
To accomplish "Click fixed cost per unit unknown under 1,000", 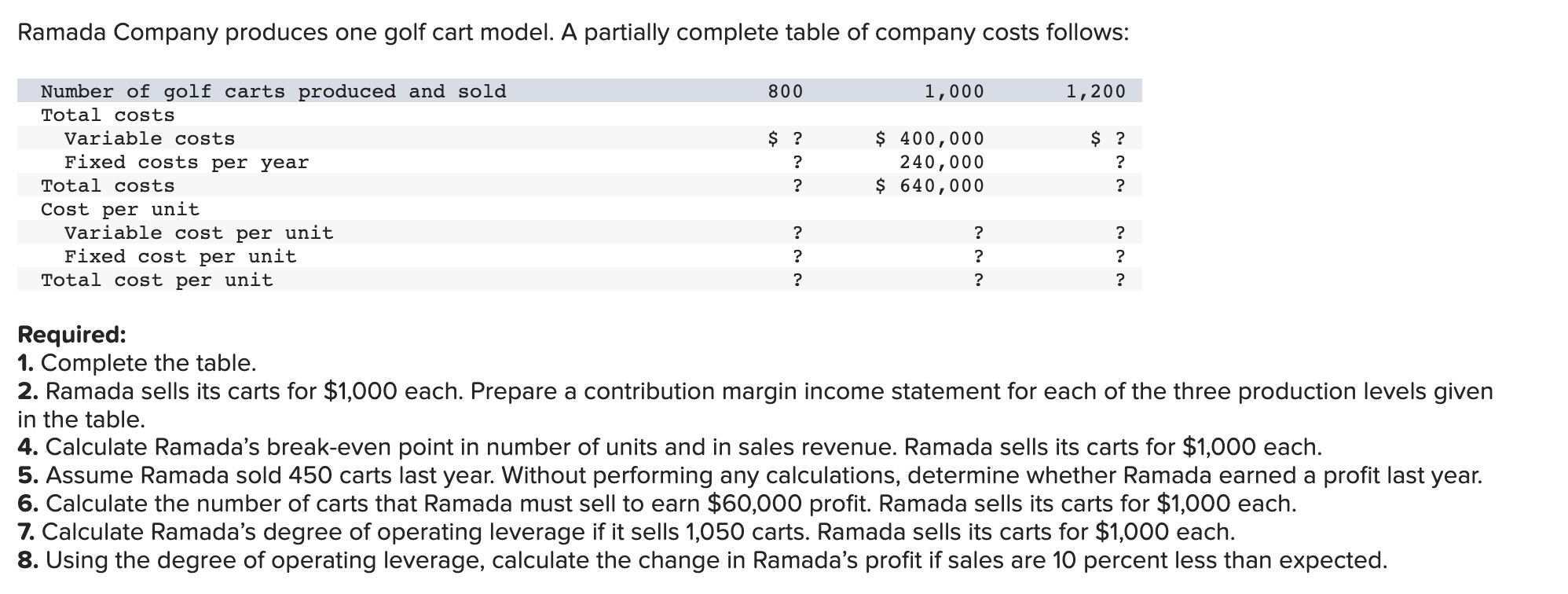I will click(x=977, y=257).
